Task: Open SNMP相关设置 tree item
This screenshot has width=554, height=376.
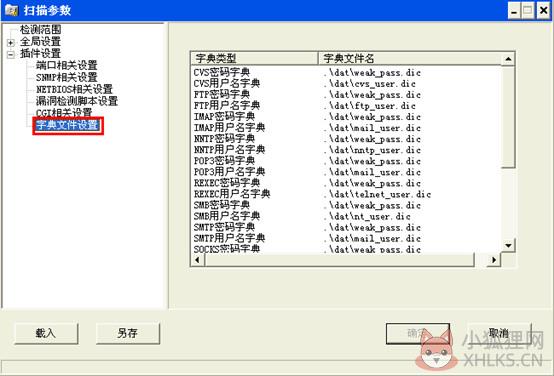Action: 66,77
